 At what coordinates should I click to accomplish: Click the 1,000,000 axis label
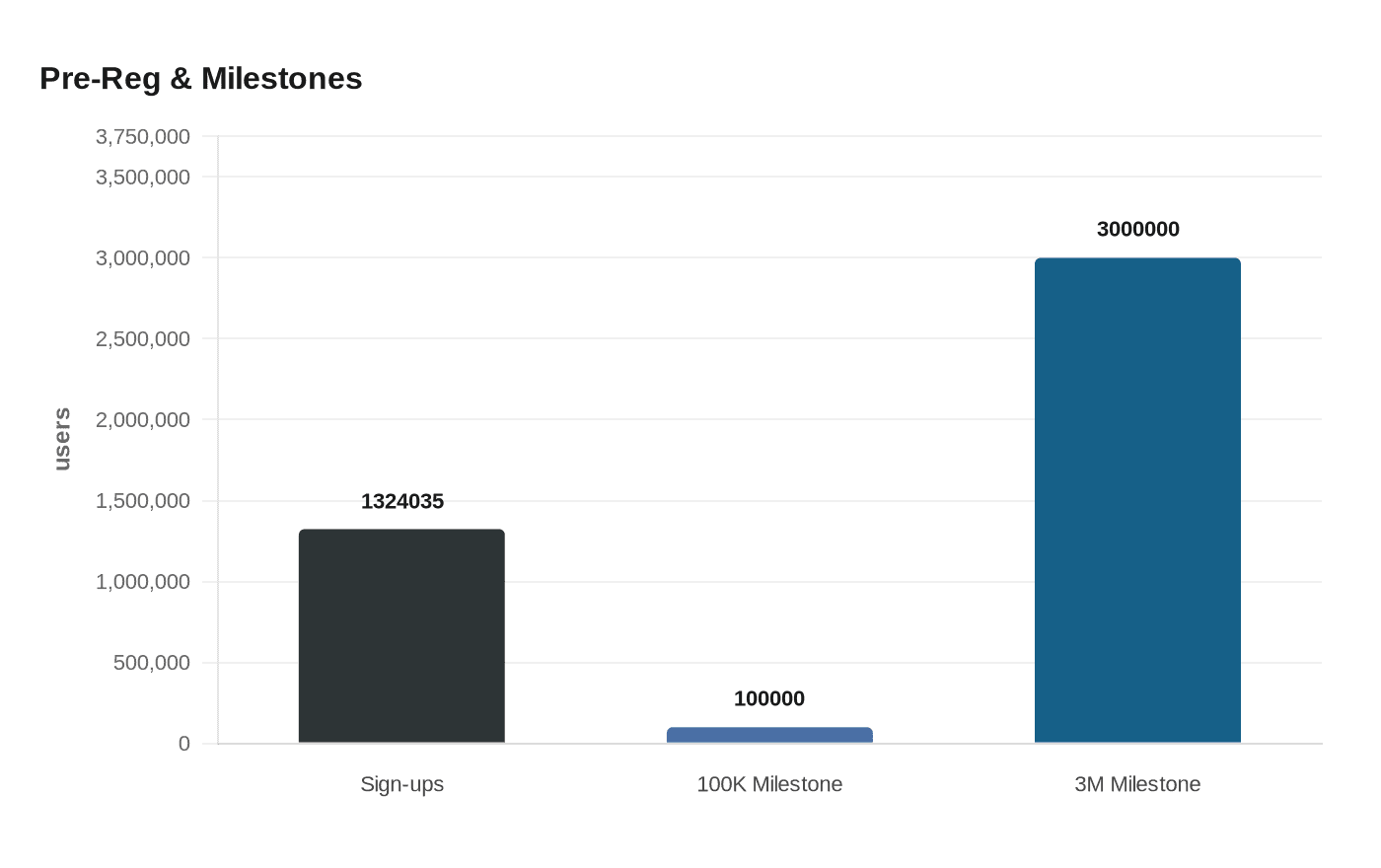pos(141,581)
